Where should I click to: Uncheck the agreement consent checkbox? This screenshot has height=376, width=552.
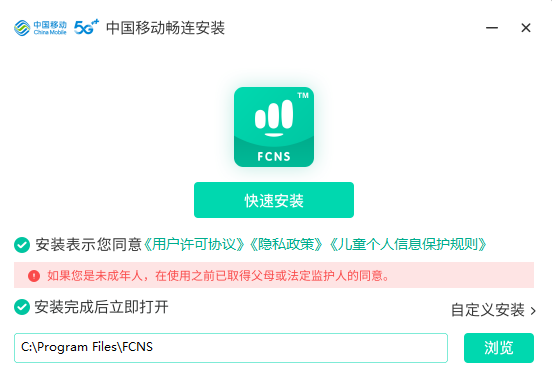[x=22, y=245]
